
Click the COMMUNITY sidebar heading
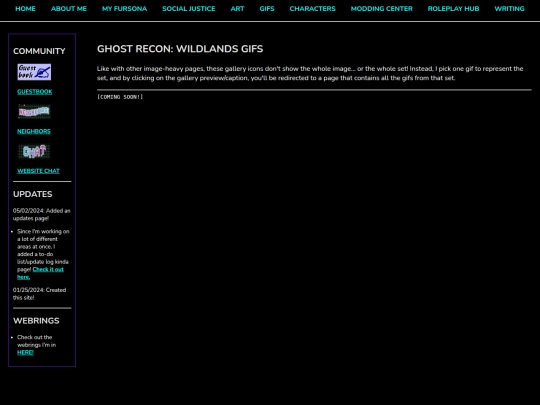pos(39,51)
